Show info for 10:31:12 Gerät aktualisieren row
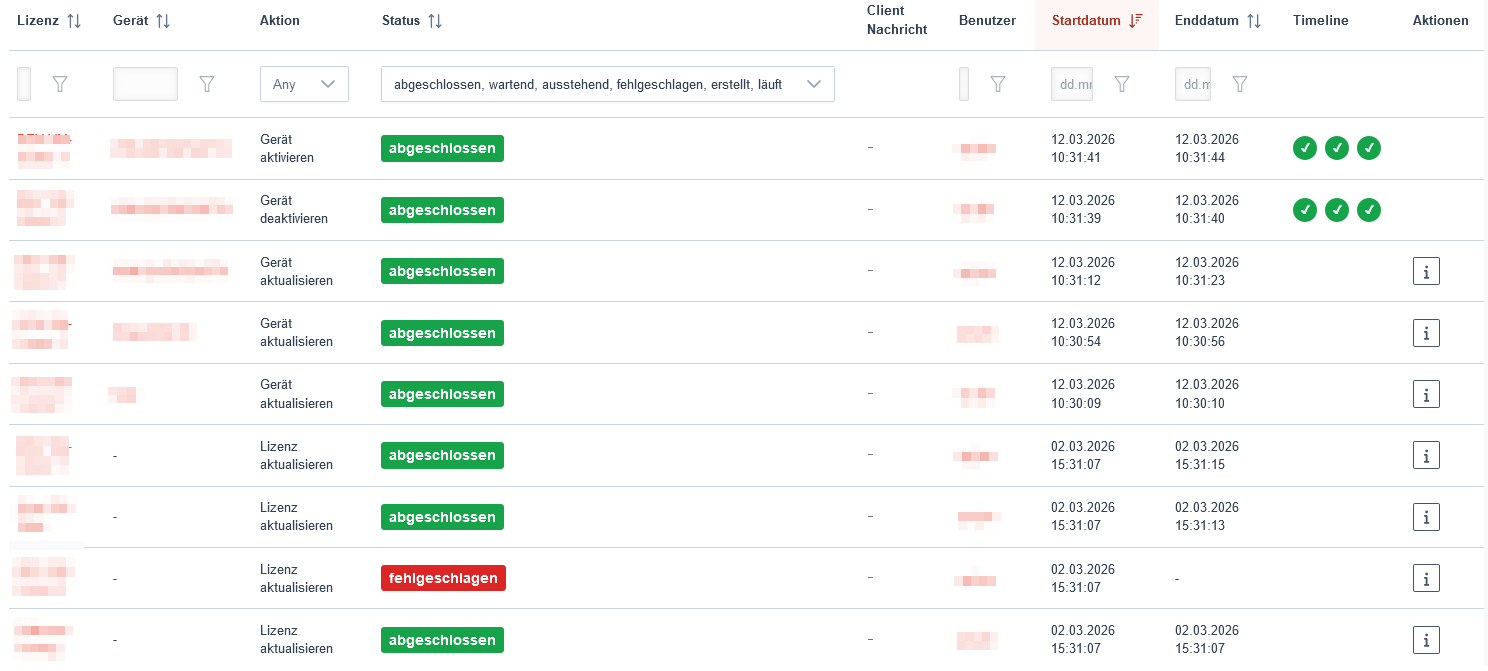This screenshot has height=671, width=1488. pyautogui.click(x=1426, y=271)
